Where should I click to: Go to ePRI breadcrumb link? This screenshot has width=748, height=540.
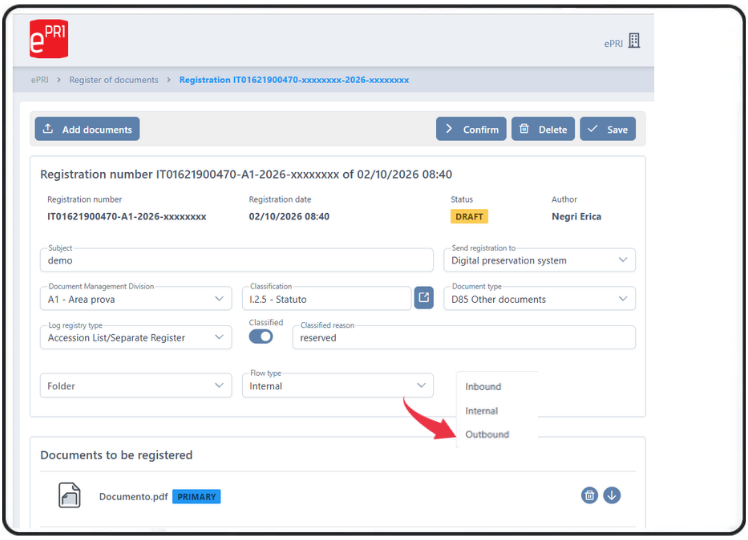click(40, 80)
